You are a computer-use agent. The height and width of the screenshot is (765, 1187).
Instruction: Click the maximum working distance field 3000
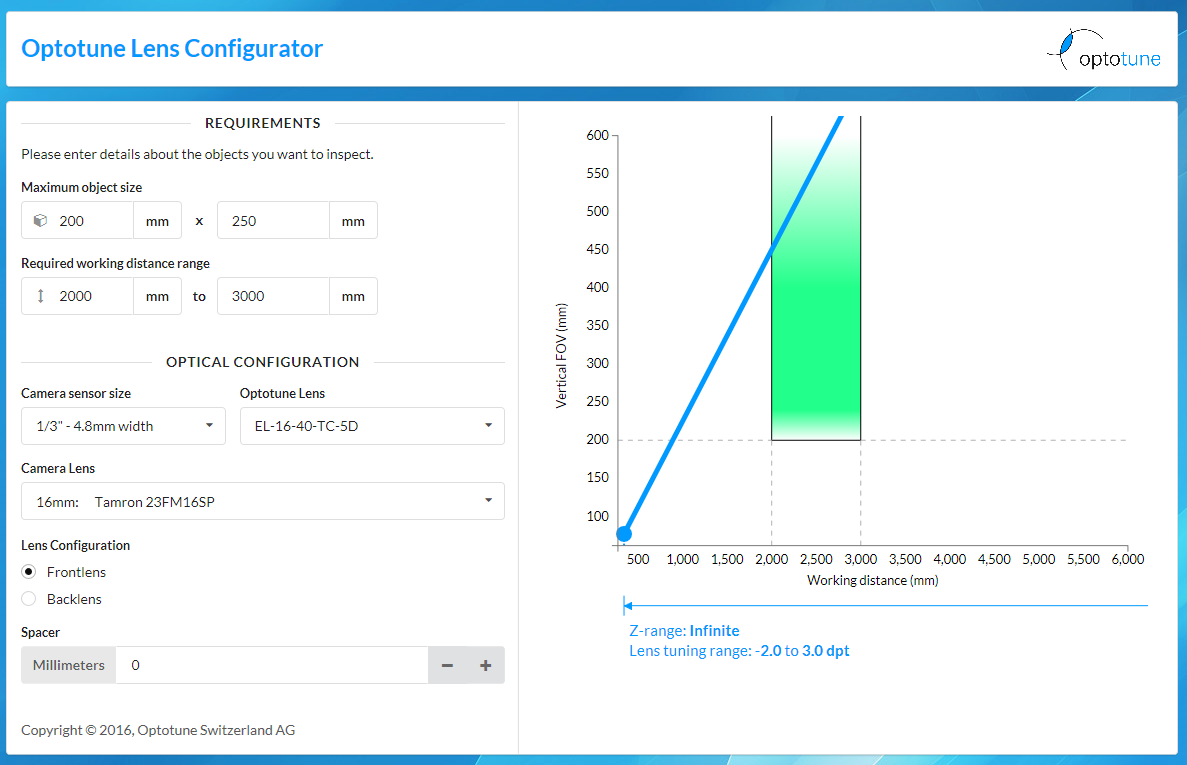(273, 296)
